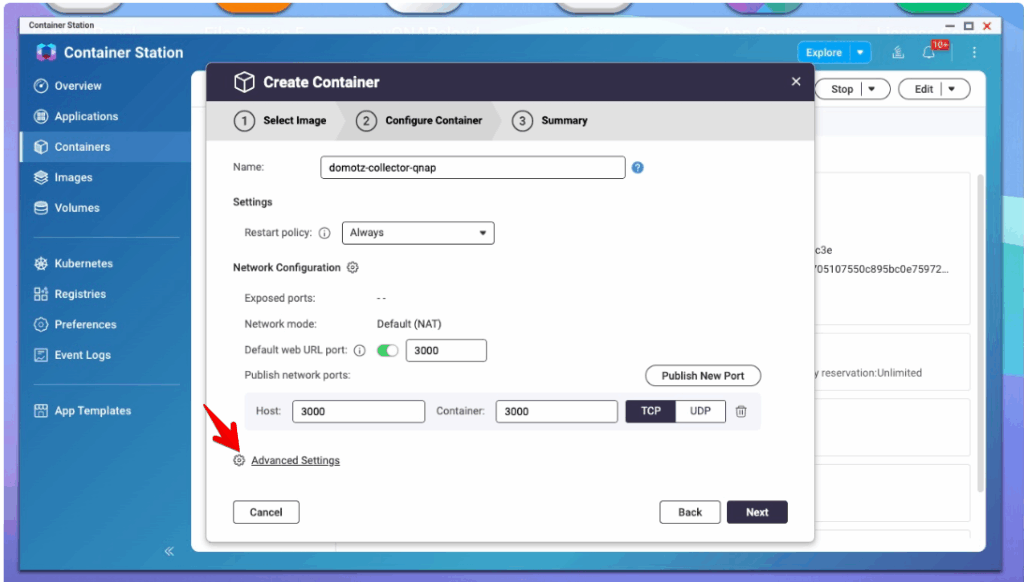This screenshot has width=1024, height=582.
Task: Click the Next button
Action: pyautogui.click(x=757, y=512)
